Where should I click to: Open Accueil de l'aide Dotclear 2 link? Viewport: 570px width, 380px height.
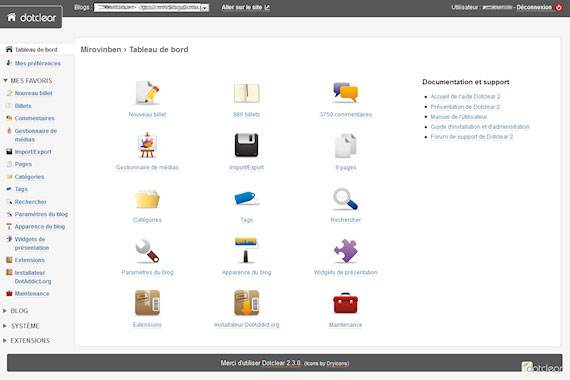(465, 96)
